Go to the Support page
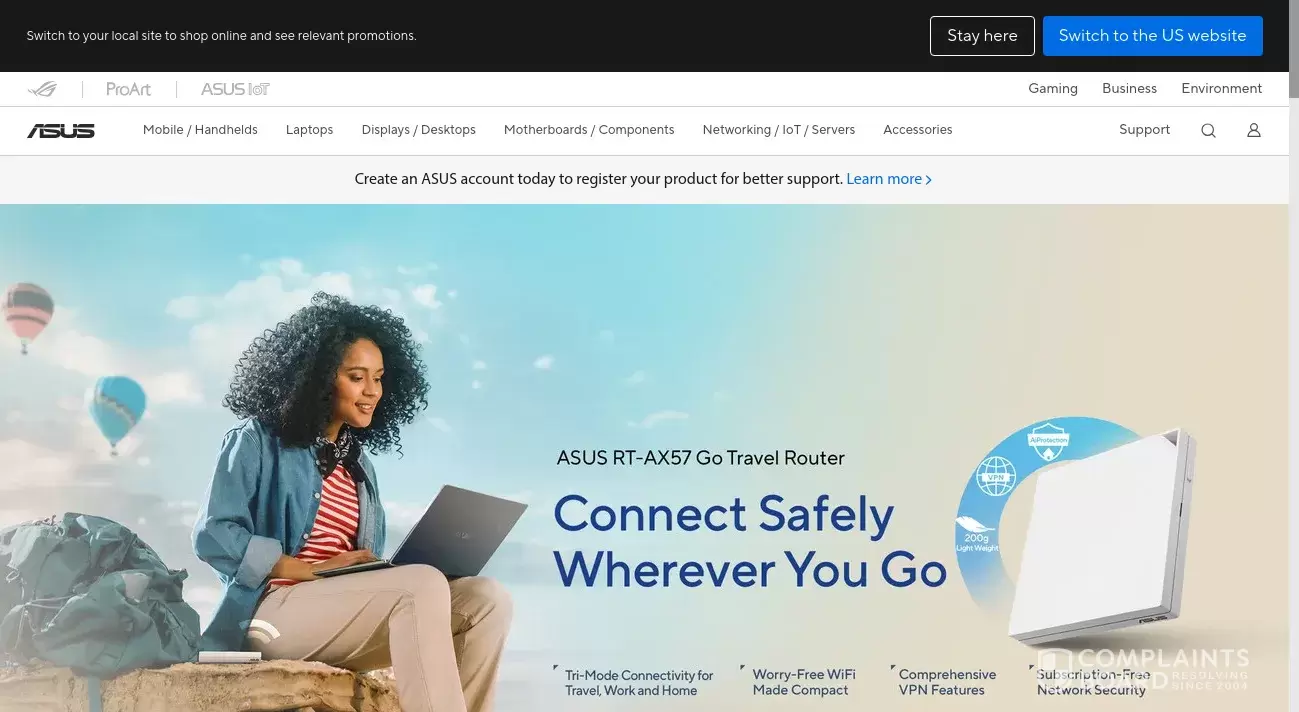The width and height of the screenshot is (1299, 712). tap(1144, 130)
